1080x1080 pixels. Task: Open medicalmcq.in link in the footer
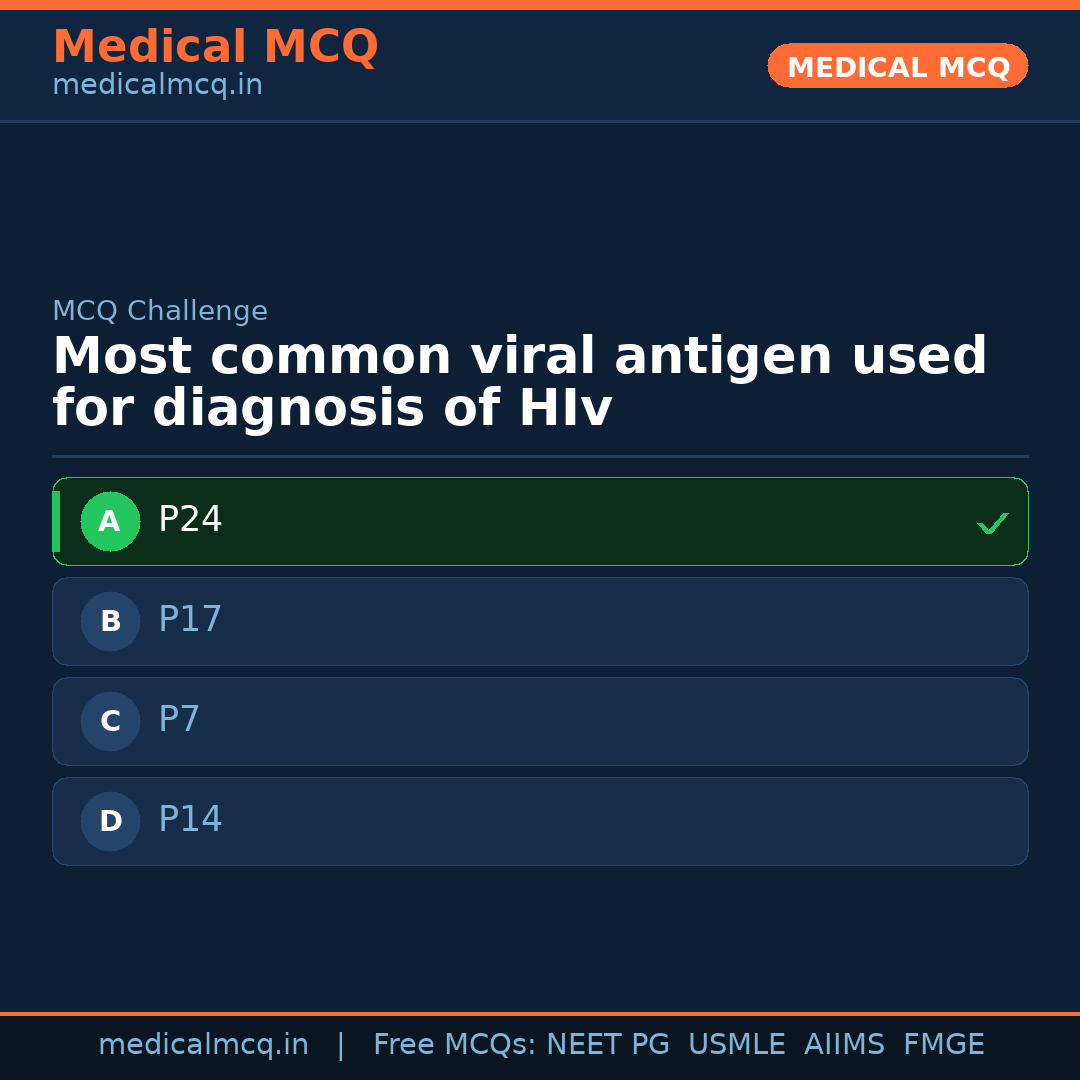203,1045
